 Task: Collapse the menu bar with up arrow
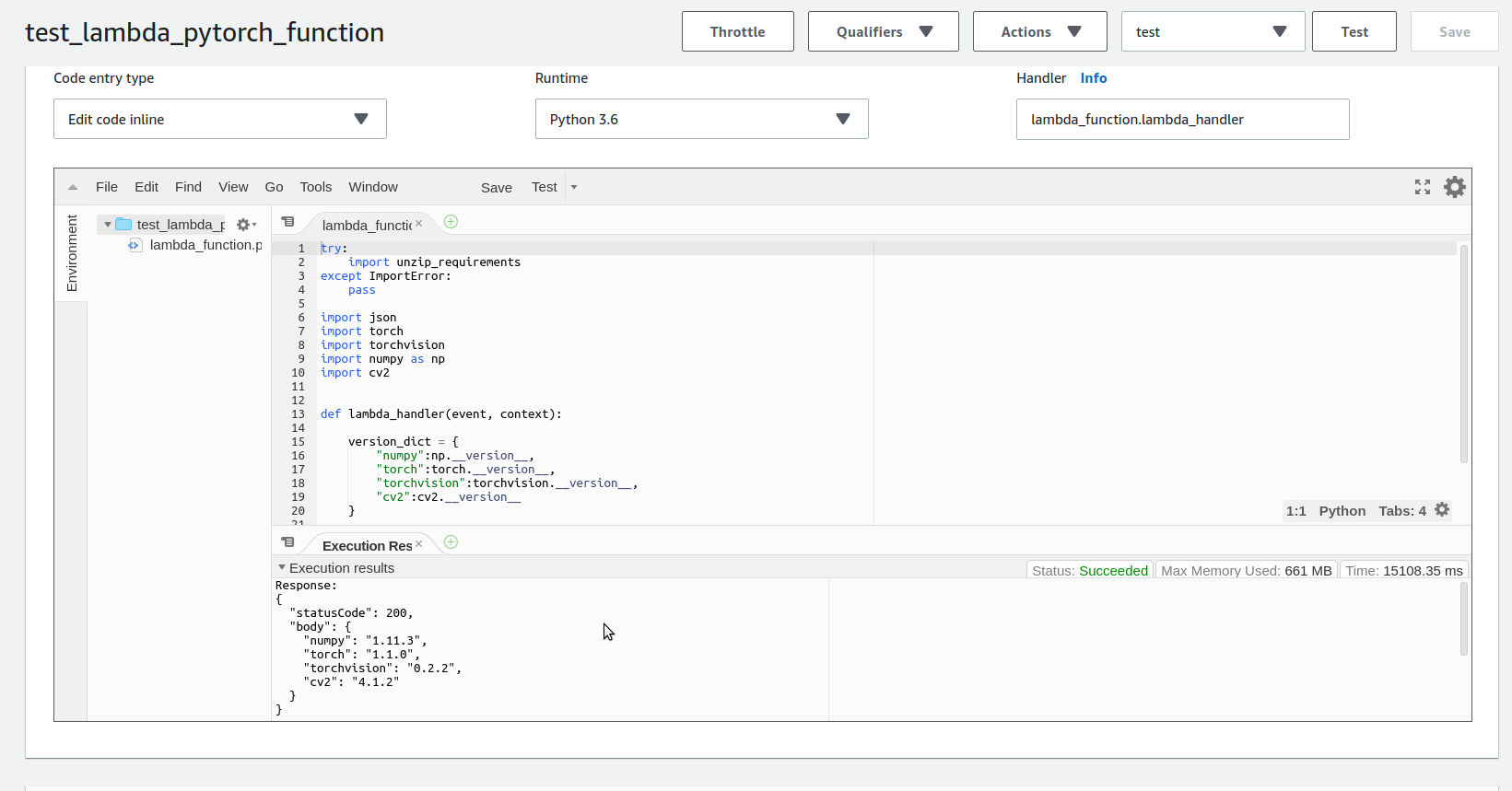pyautogui.click(x=73, y=187)
